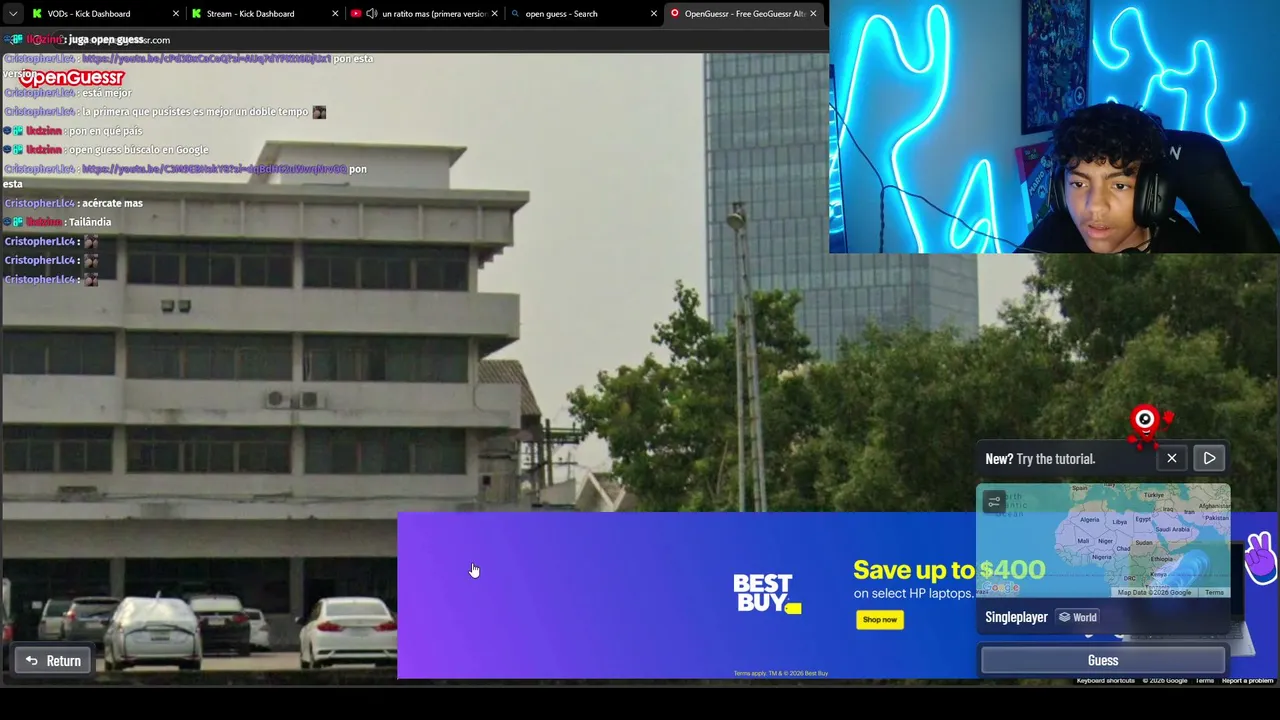Click the emote after 'doble tempo' message
1280x720 pixels.
319,112
